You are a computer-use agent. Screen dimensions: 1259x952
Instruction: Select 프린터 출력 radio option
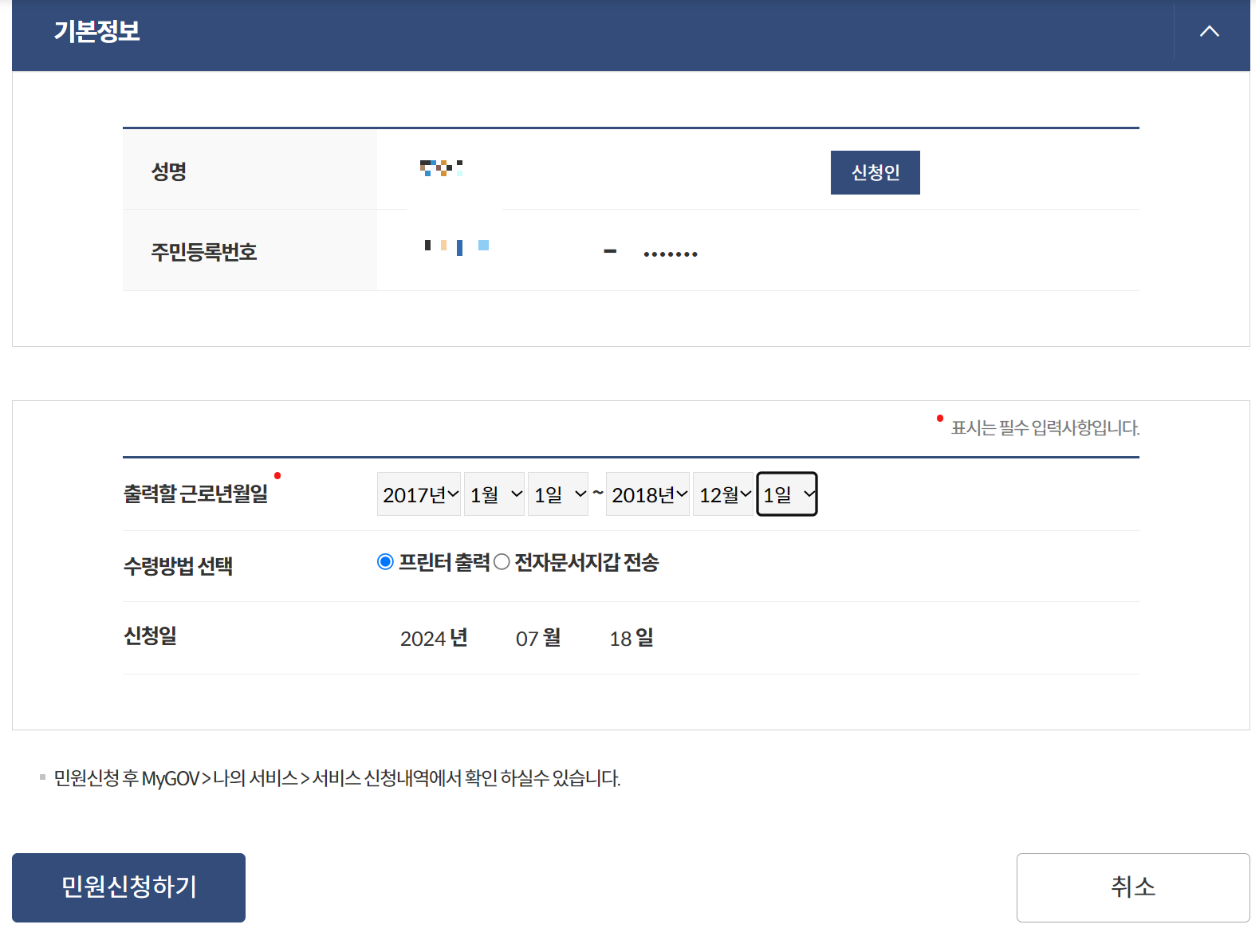[x=385, y=562]
